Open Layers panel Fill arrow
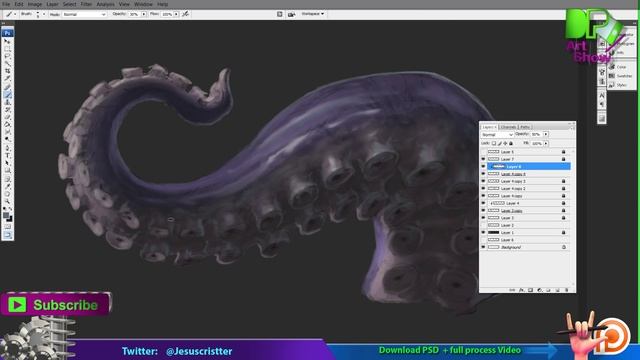 pos(546,143)
